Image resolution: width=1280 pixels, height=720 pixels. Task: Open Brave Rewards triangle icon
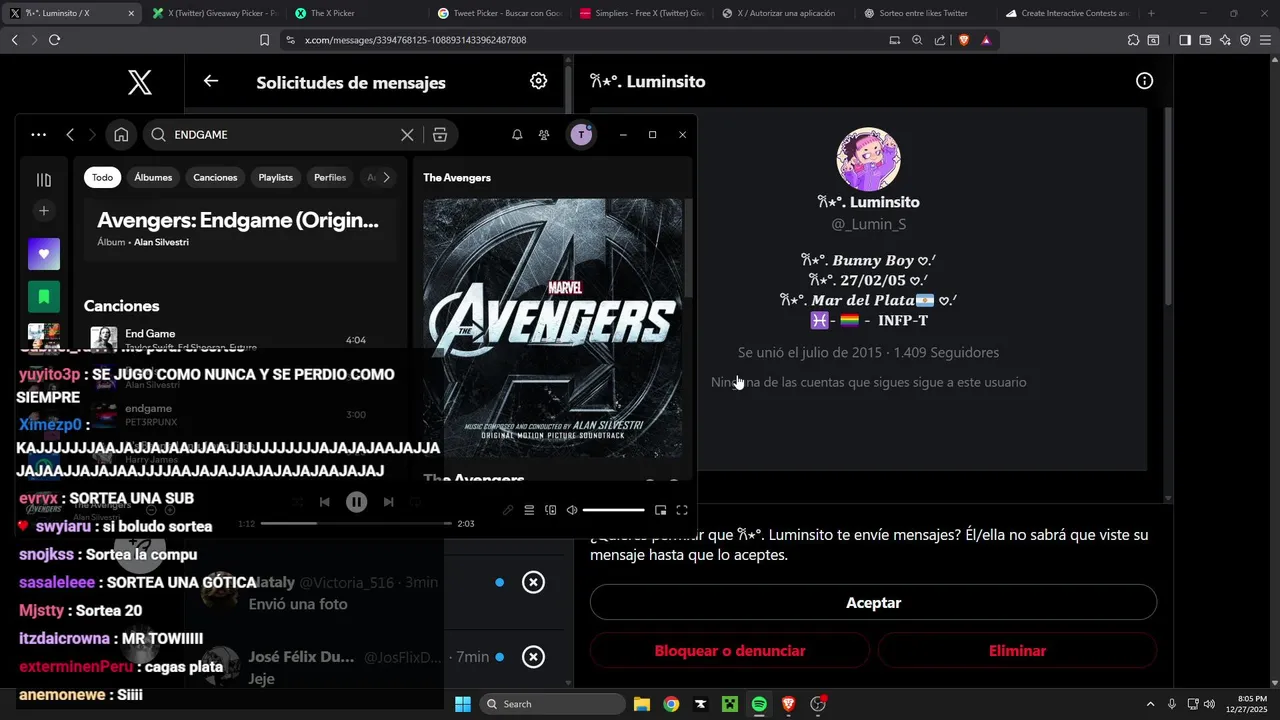click(986, 40)
